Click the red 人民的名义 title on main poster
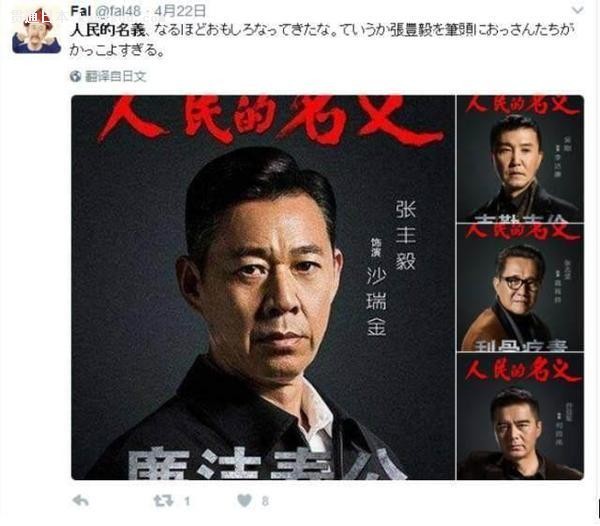The image size is (600, 526). tap(270, 119)
